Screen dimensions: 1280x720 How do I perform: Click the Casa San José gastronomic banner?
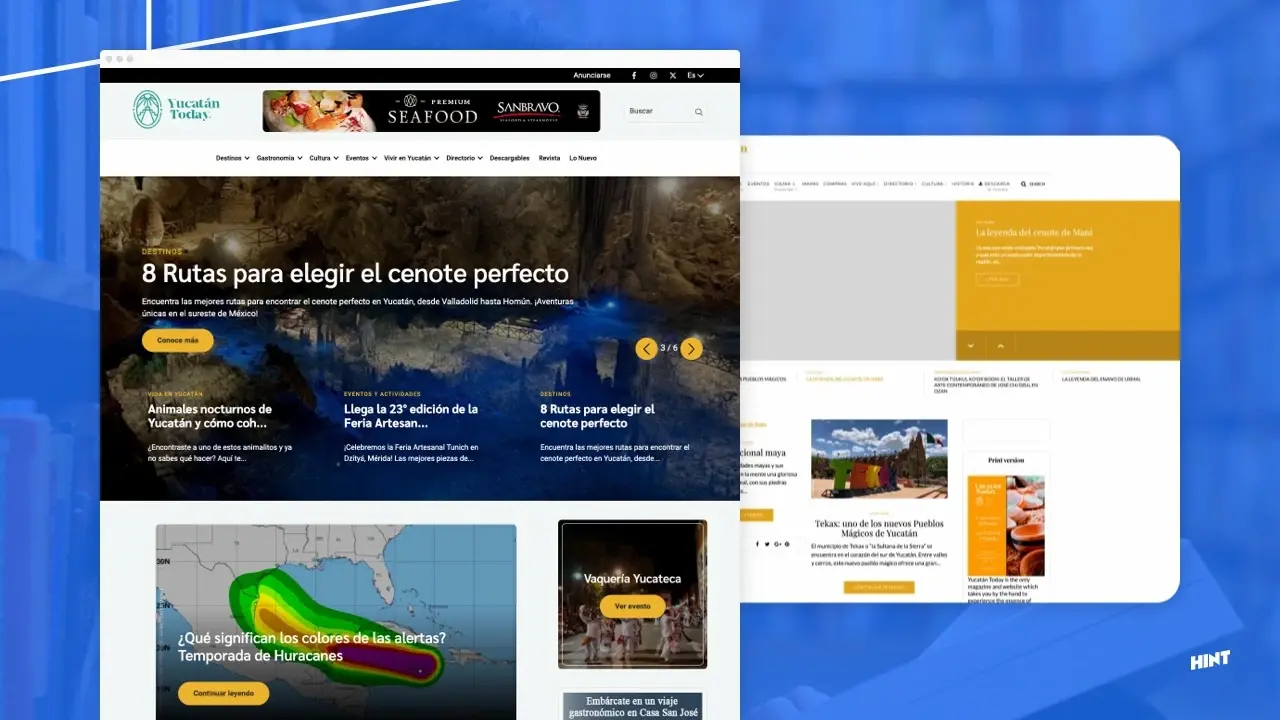click(x=632, y=706)
